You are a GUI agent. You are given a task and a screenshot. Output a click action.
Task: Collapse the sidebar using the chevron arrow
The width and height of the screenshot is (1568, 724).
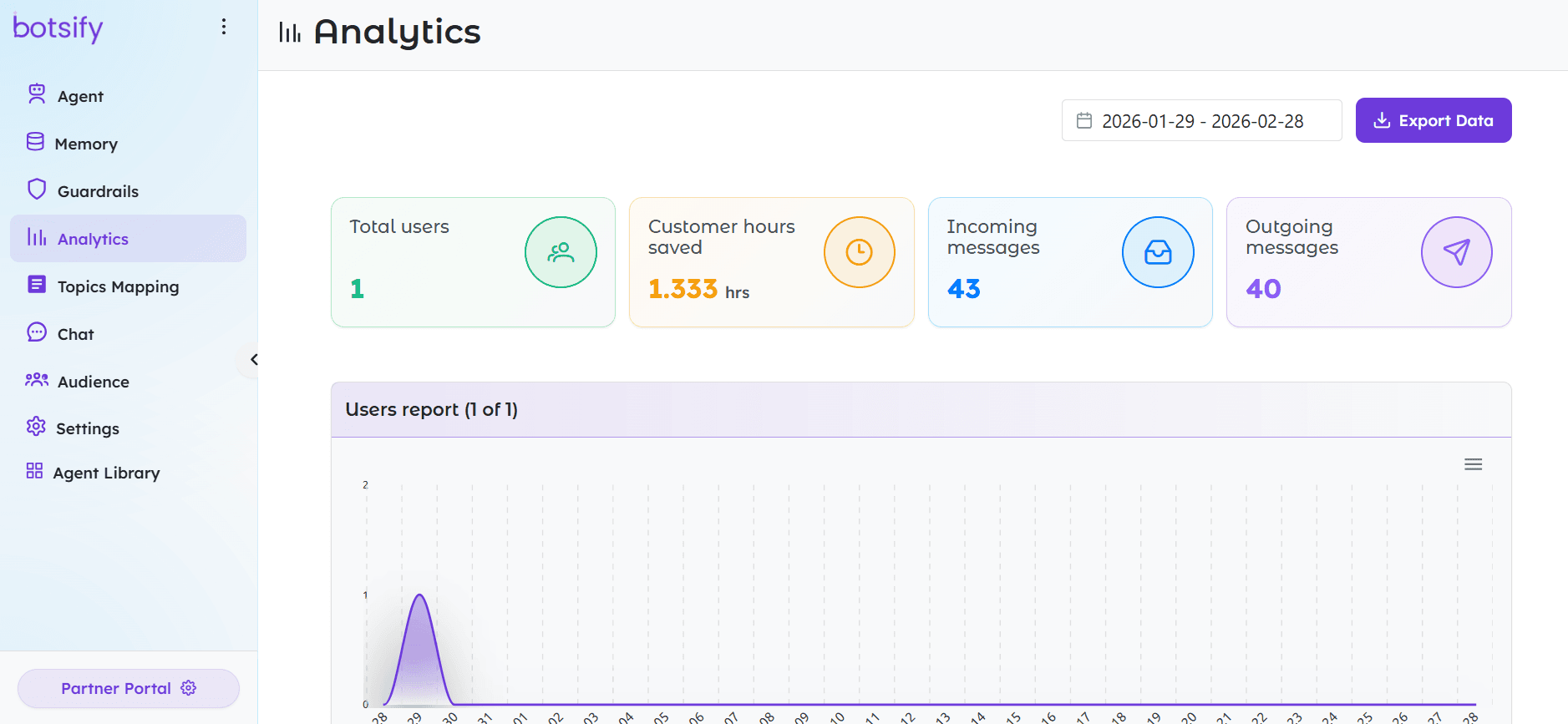pos(253,360)
